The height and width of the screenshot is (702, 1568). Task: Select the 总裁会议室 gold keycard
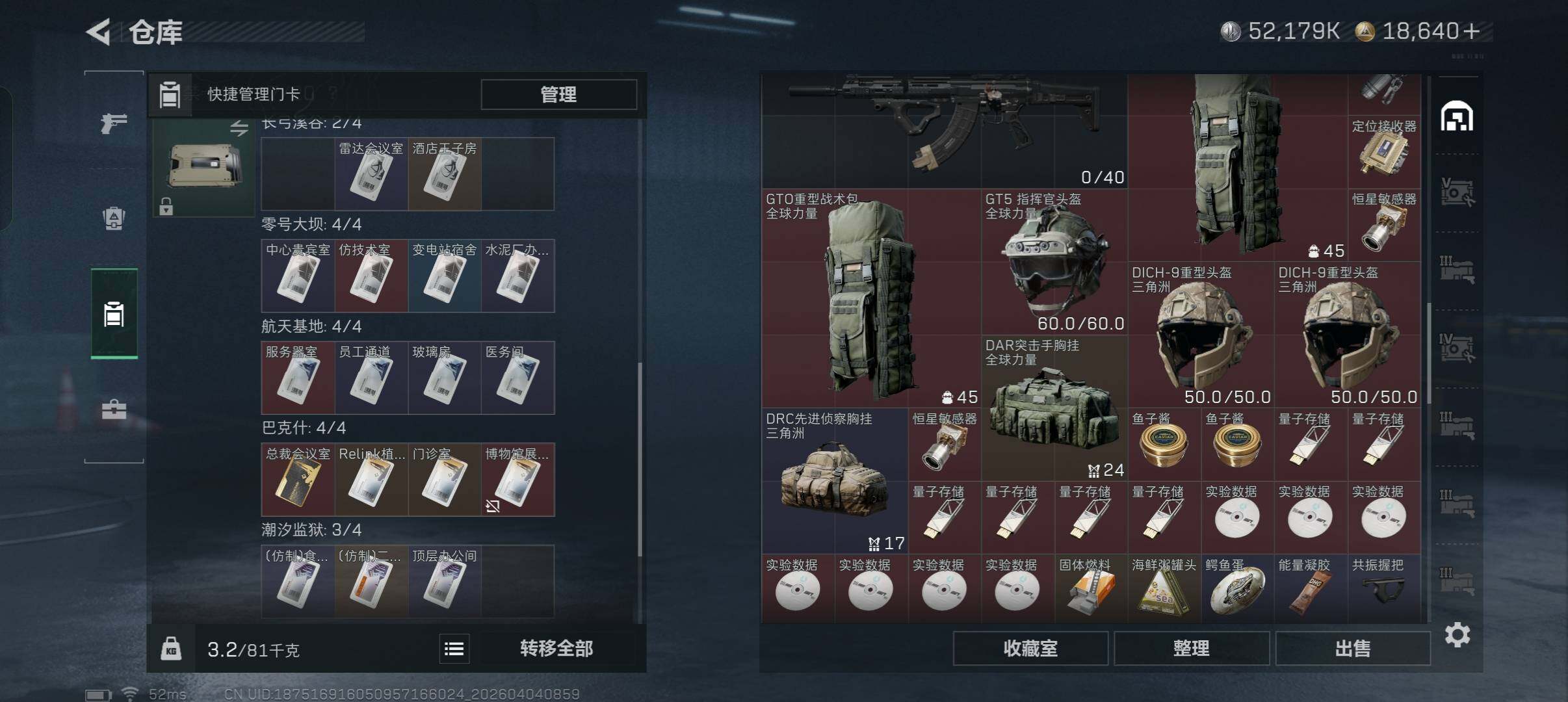tap(298, 480)
